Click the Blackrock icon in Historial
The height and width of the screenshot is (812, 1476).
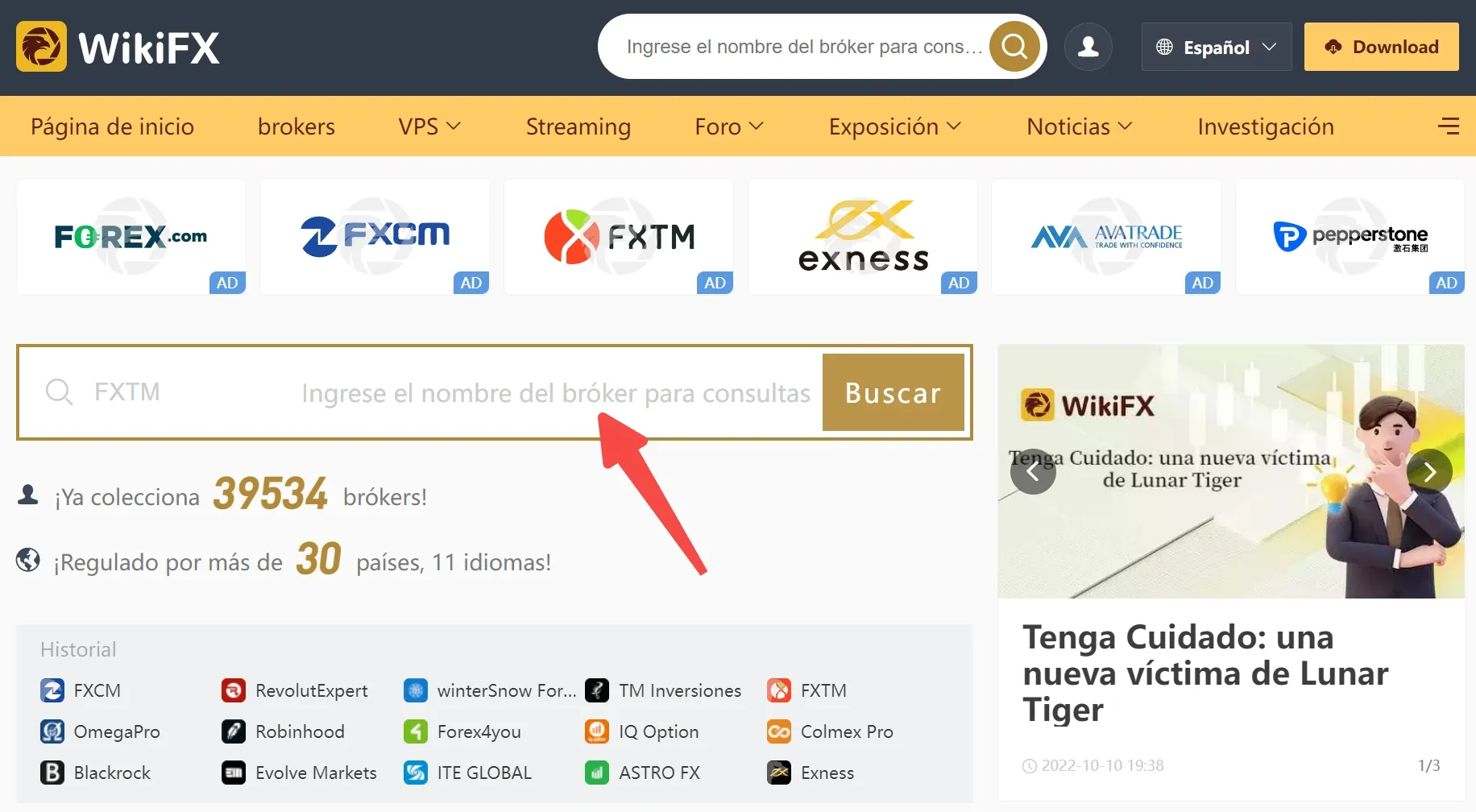pyautogui.click(x=52, y=773)
